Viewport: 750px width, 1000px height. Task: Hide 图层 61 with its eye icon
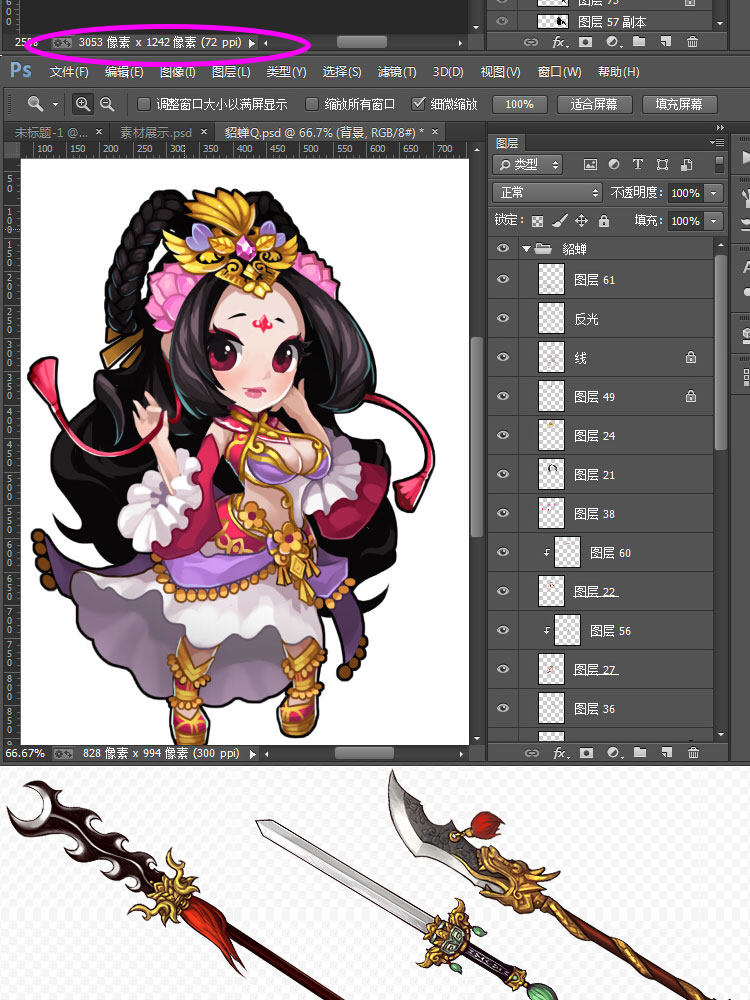tap(503, 279)
